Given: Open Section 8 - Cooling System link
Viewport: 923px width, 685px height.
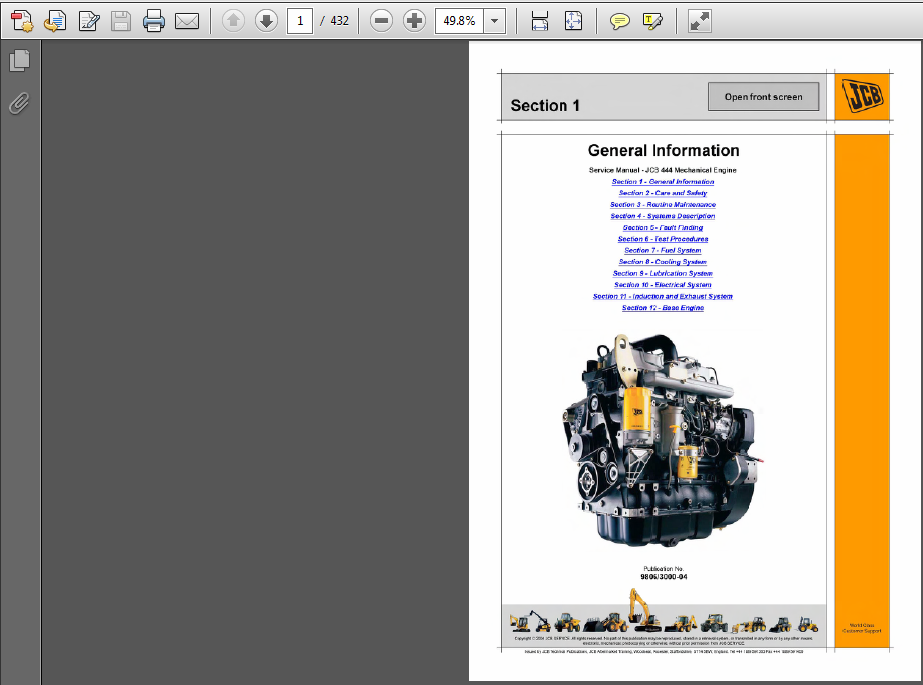Looking at the screenshot, I should 663,262.
